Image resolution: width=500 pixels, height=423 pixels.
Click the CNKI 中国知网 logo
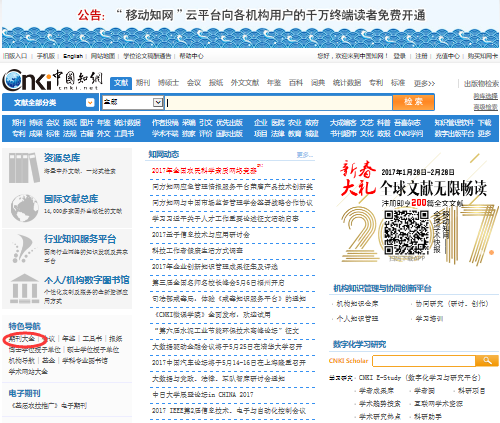pyautogui.click(x=52, y=80)
